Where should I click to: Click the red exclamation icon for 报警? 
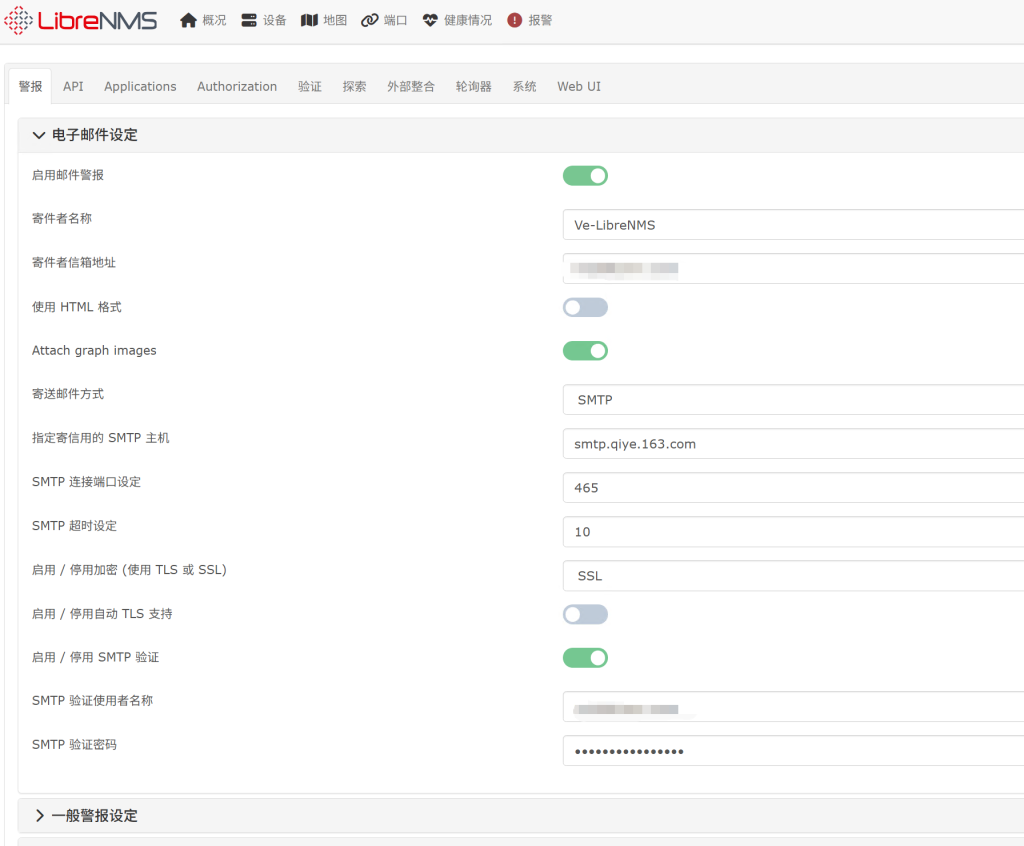pyautogui.click(x=515, y=21)
